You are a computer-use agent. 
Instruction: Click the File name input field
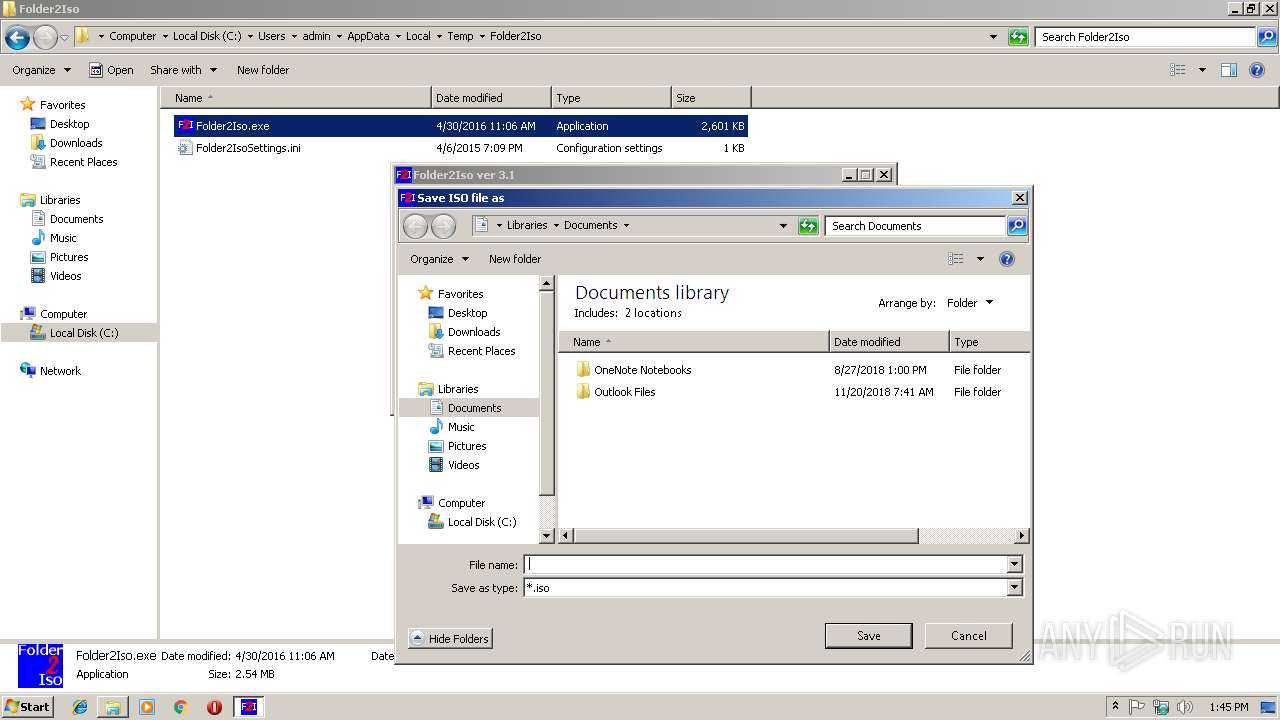coord(765,564)
